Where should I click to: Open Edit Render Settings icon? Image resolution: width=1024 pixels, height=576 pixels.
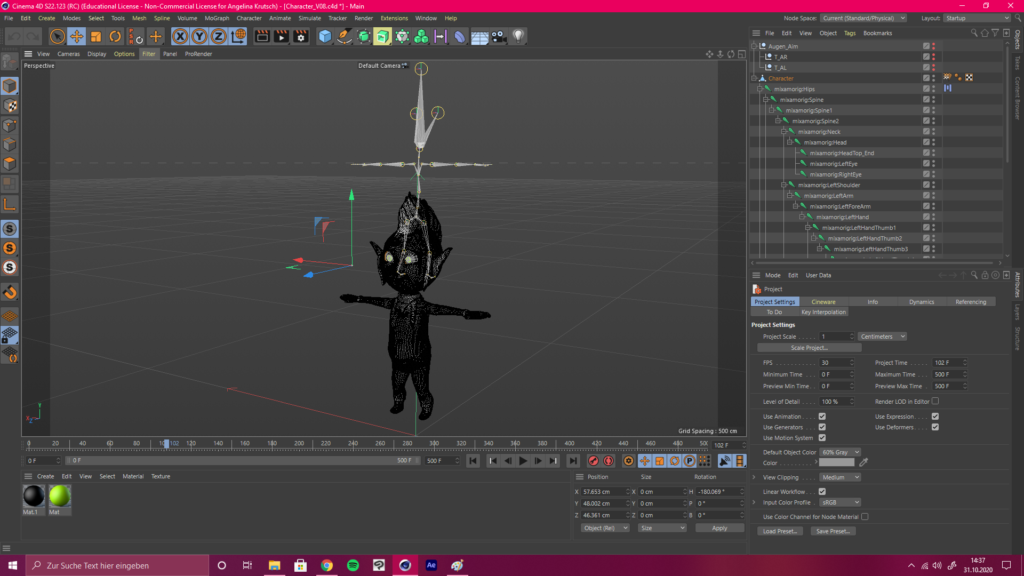pyautogui.click(x=299, y=36)
